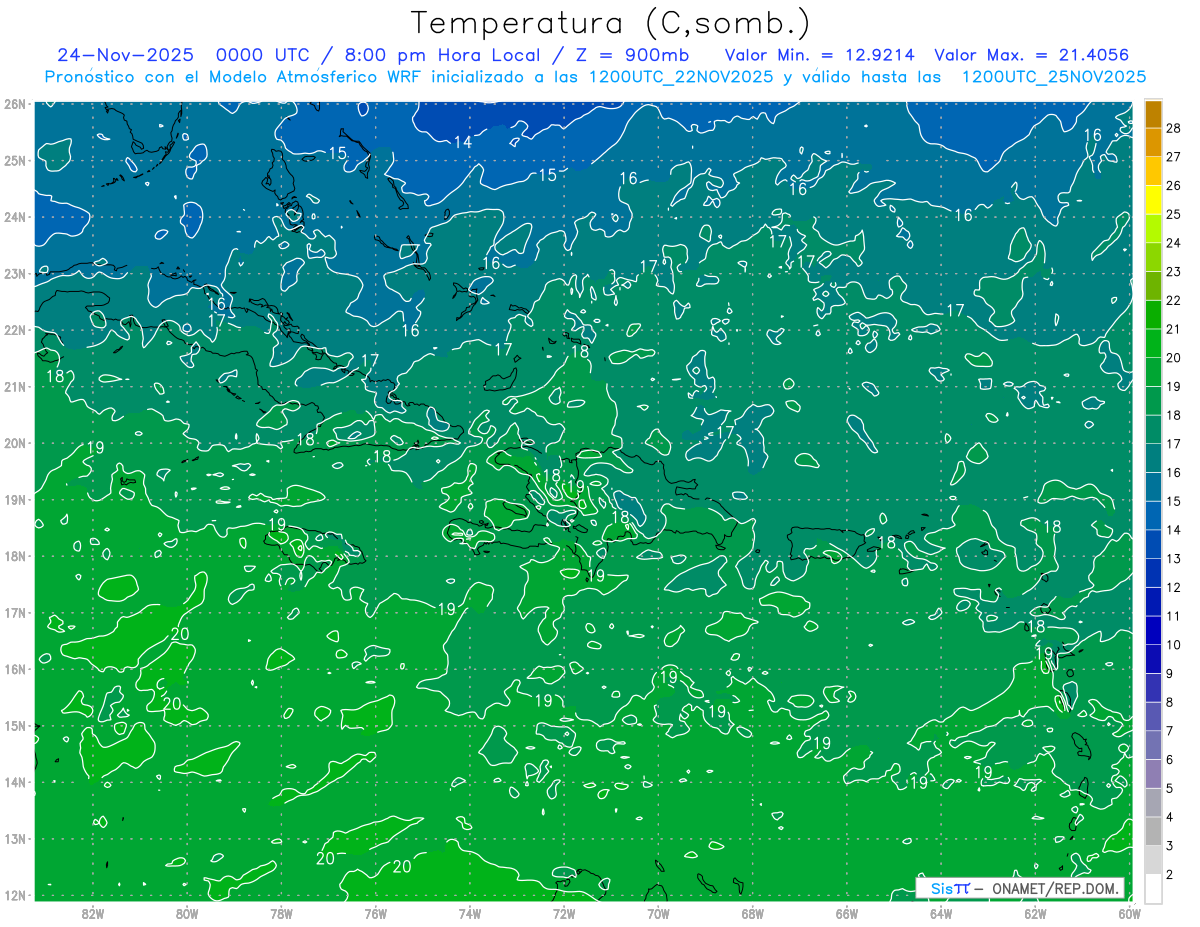Pick the purple legend swatch between 5 and 6
The height and width of the screenshot is (927, 1200).
(x=1153, y=774)
